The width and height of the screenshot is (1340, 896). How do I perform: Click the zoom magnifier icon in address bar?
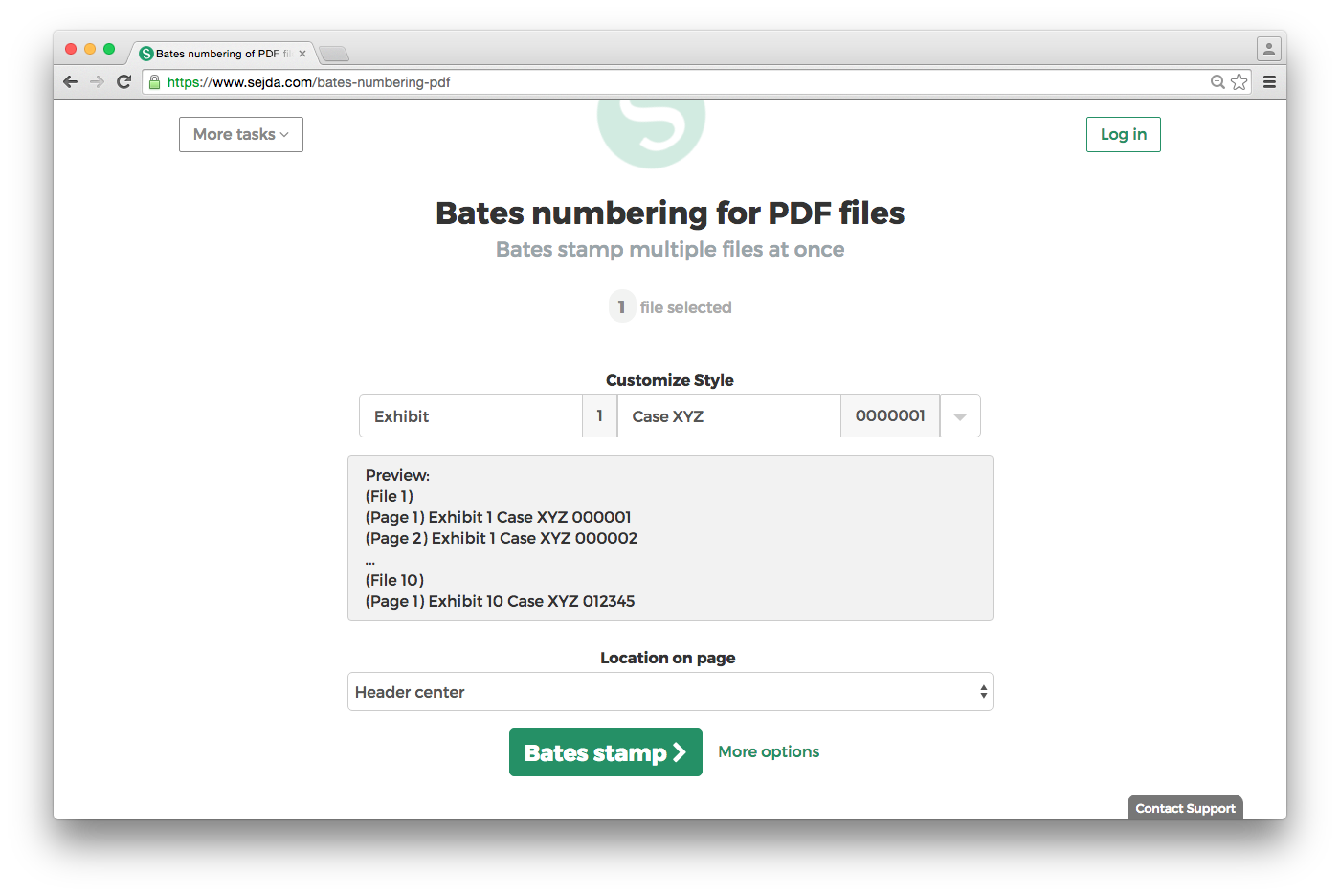coord(1217,82)
